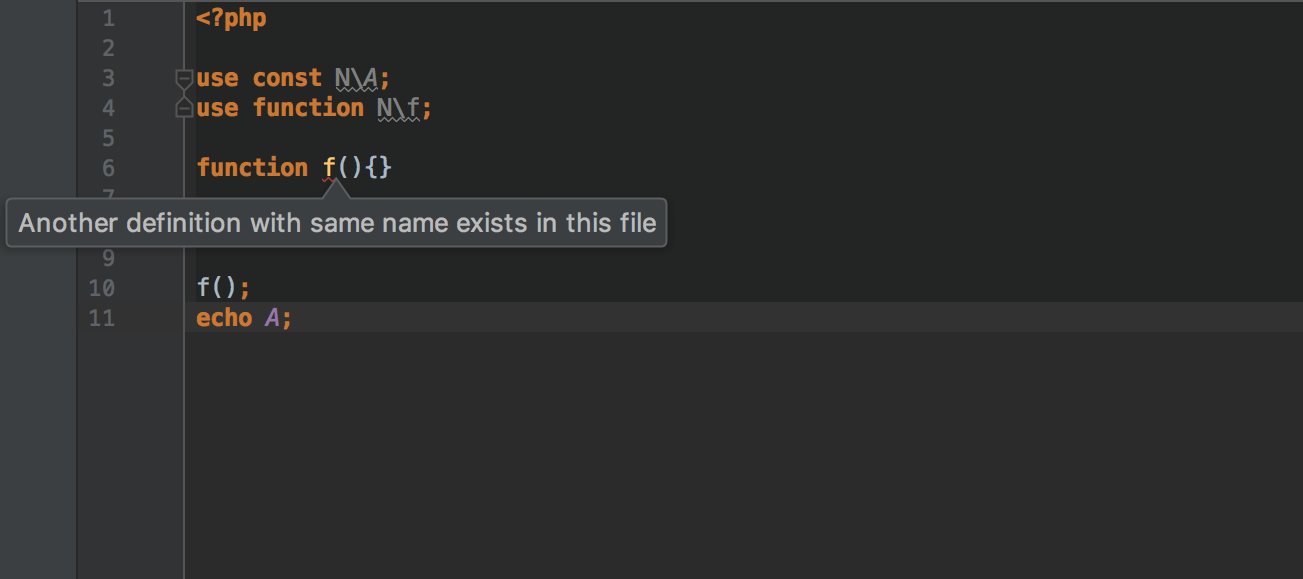Click the purple constant A on line 11
1303x579 pixels.
tap(272, 318)
